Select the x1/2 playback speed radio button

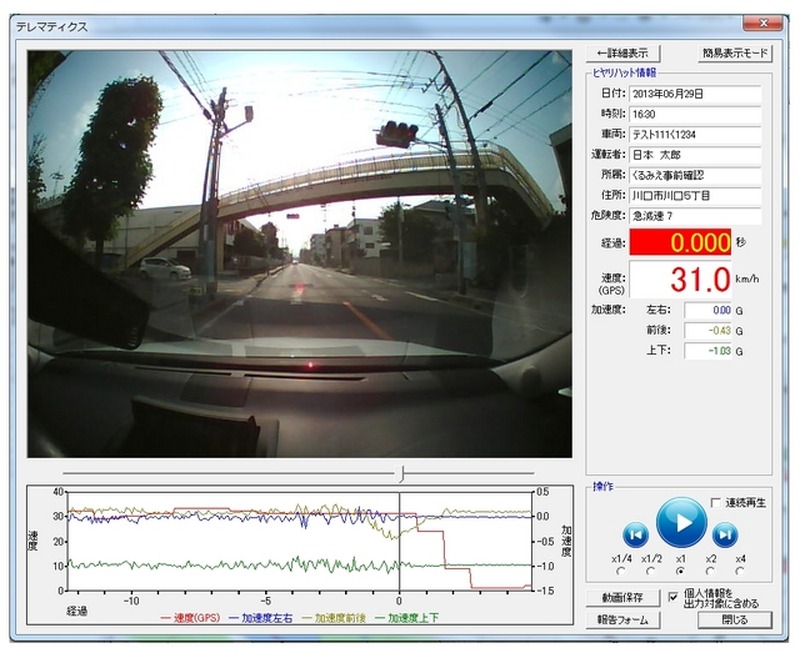(x=652, y=571)
